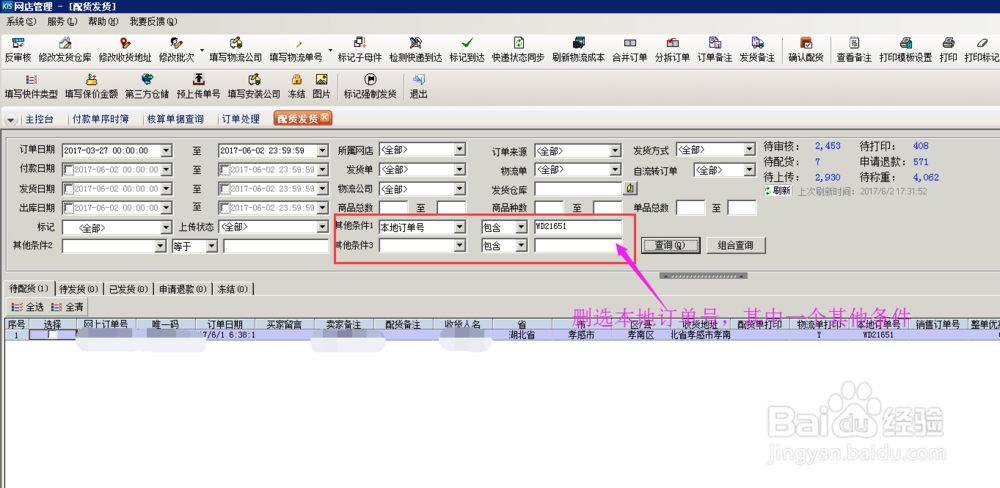Open the 订单来源 dropdown
The height and width of the screenshot is (488, 1000).
coord(615,151)
